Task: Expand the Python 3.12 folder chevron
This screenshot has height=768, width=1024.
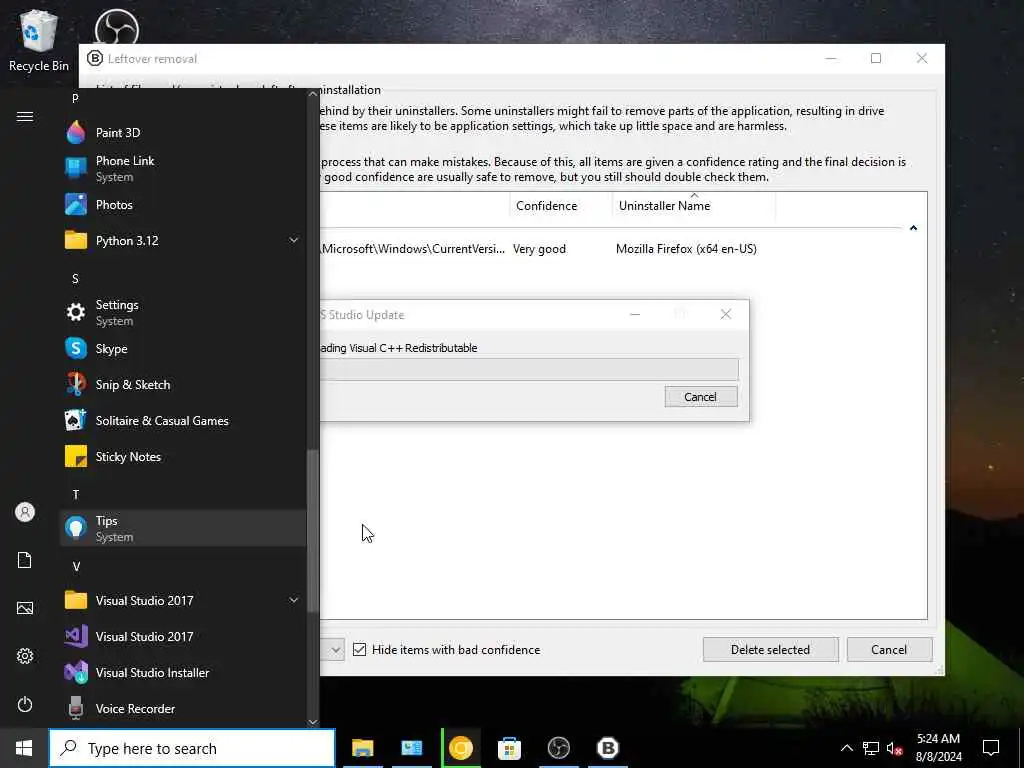Action: tap(294, 240)
